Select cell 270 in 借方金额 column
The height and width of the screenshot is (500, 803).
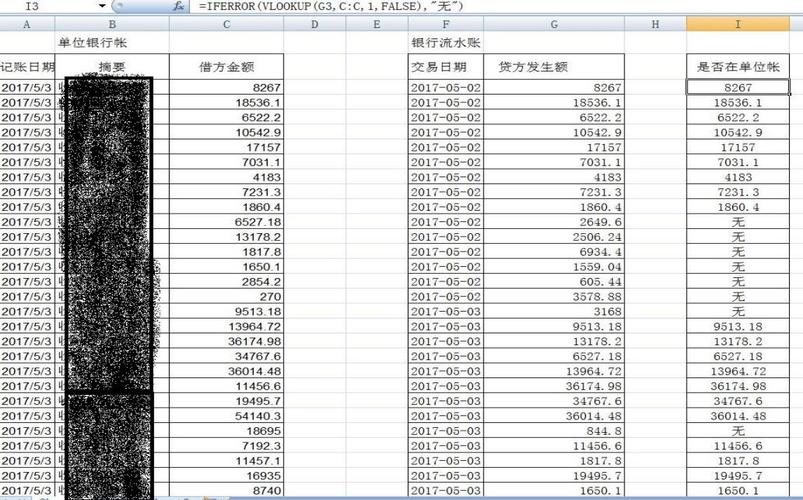[226, 296]
